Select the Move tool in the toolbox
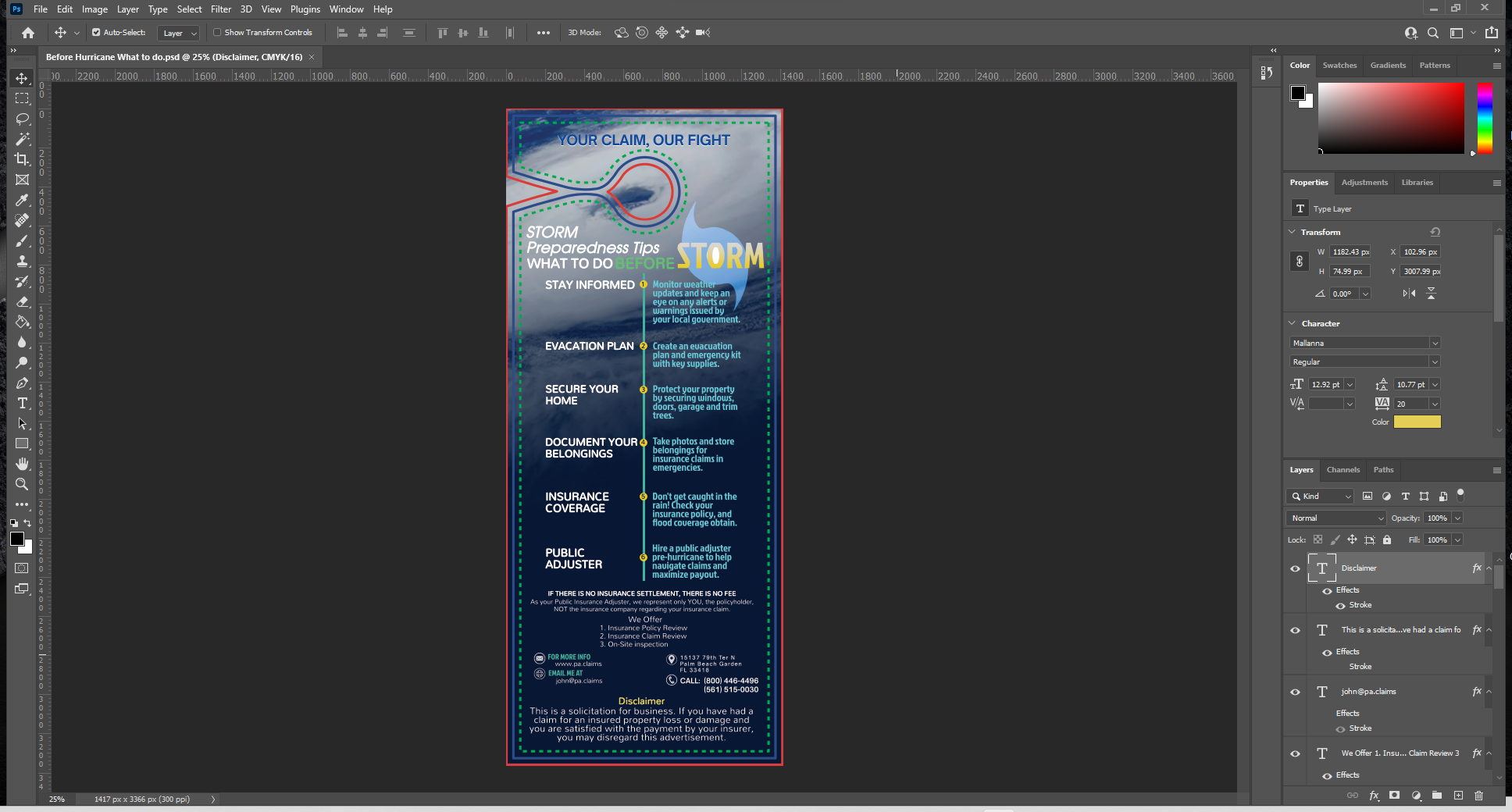 pos(22,78)
